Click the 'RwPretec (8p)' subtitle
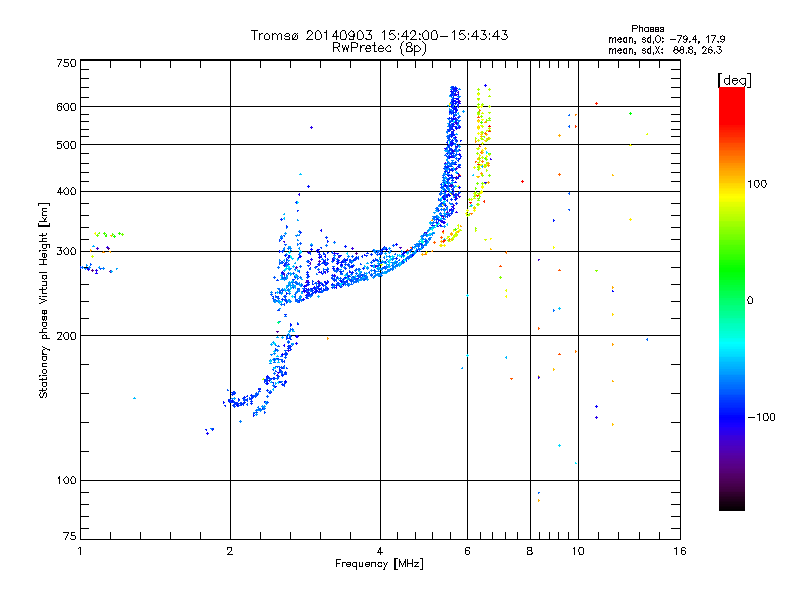800x600 pixels. (379, 48)
